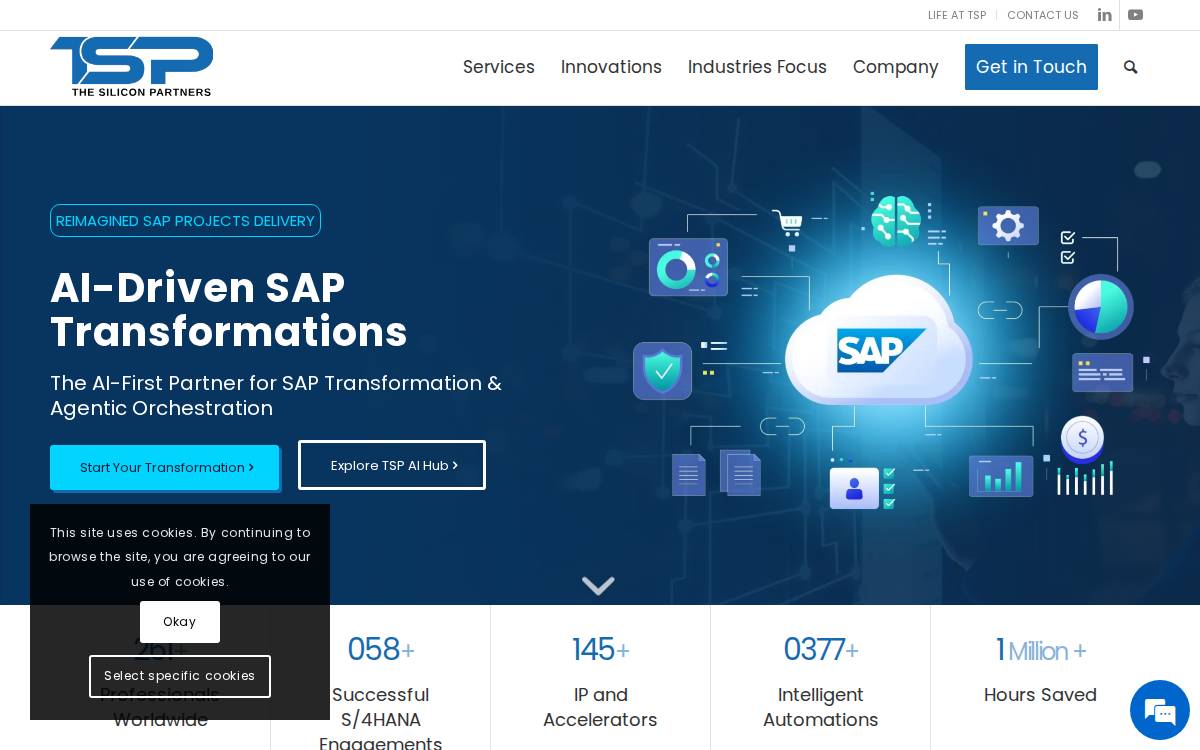
Task: Click the SAP cloud logo graphic
Action: click(x=879, y=340)
